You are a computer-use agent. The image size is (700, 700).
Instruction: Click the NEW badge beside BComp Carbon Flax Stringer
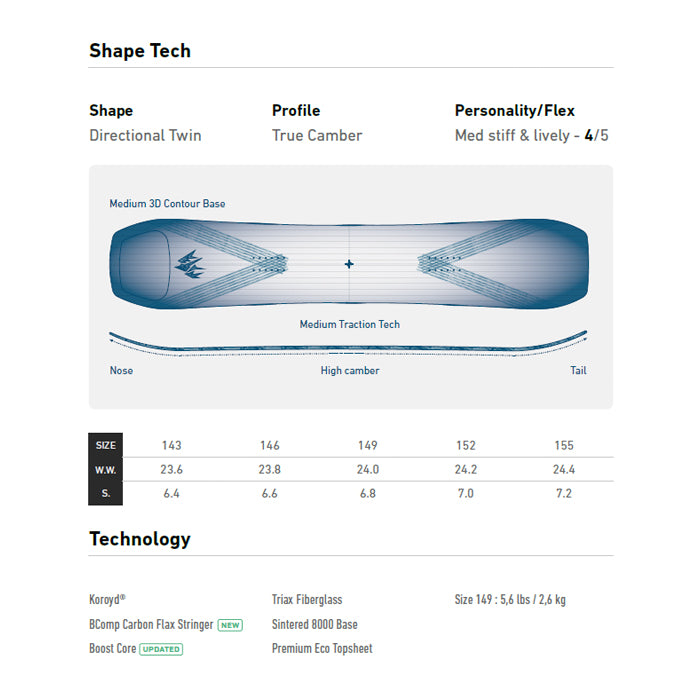coord(230,625)
